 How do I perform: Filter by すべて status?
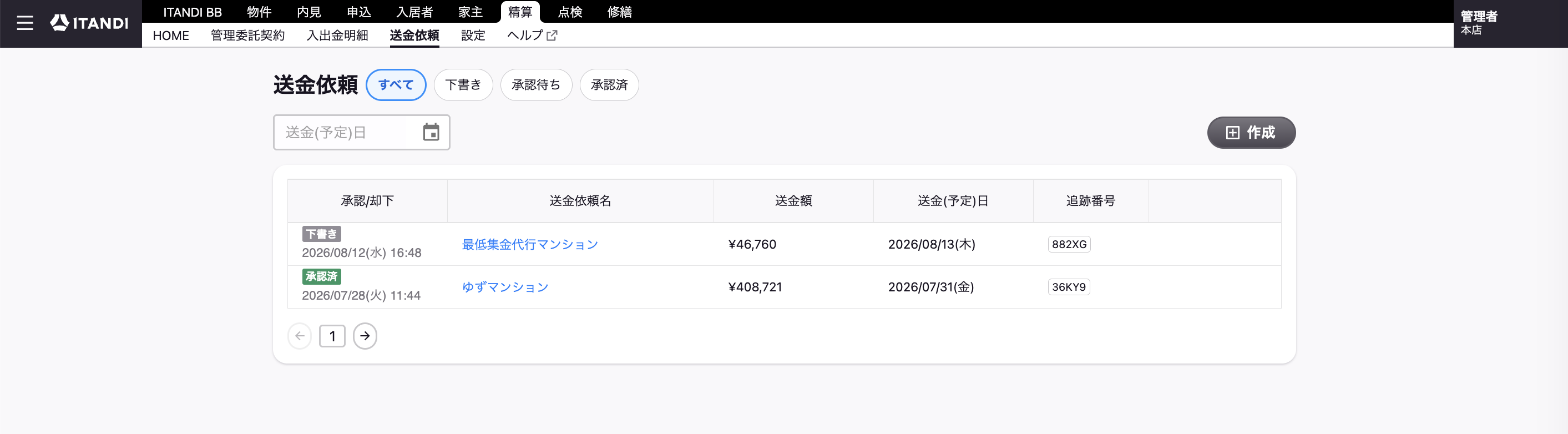pyautogui.click(x=396, y=84)
